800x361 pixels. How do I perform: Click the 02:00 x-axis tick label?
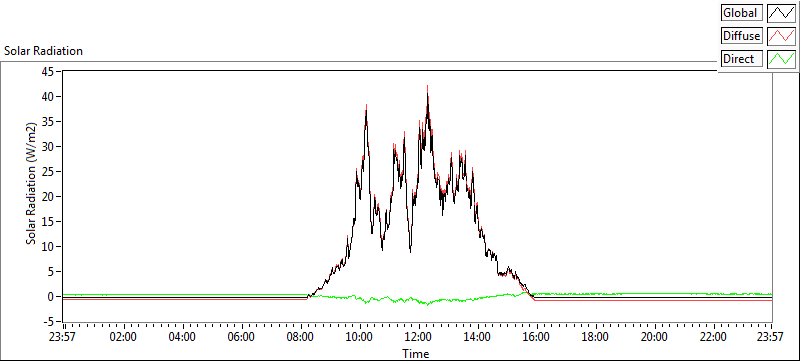[x=124, y=337]
